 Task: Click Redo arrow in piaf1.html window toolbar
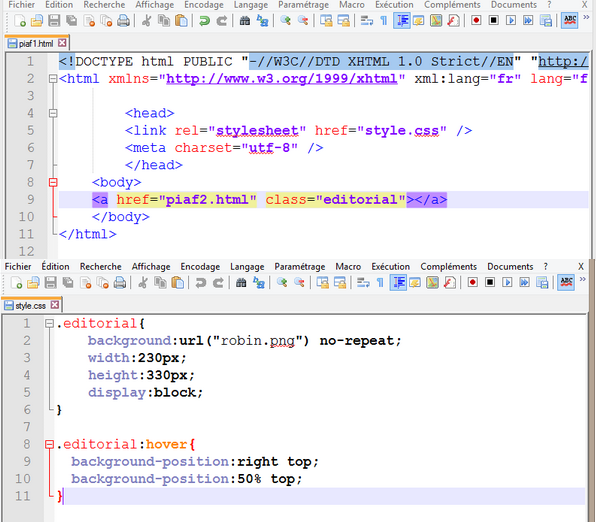point(222,21)
